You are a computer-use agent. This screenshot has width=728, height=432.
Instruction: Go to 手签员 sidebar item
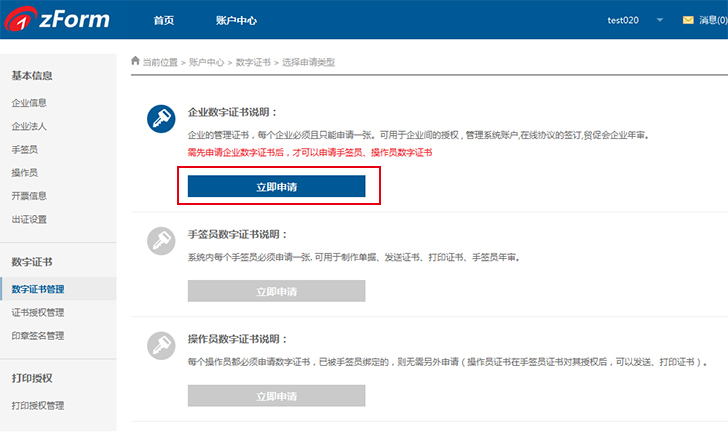[x=25, y=150]
